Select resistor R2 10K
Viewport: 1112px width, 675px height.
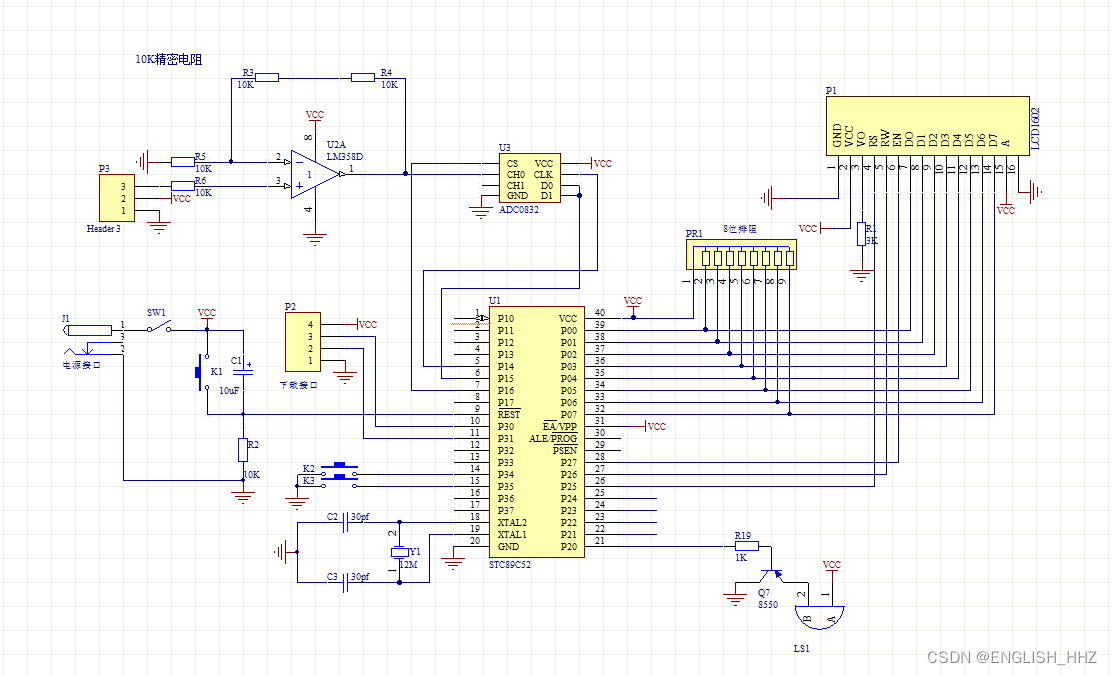[243, 450]
